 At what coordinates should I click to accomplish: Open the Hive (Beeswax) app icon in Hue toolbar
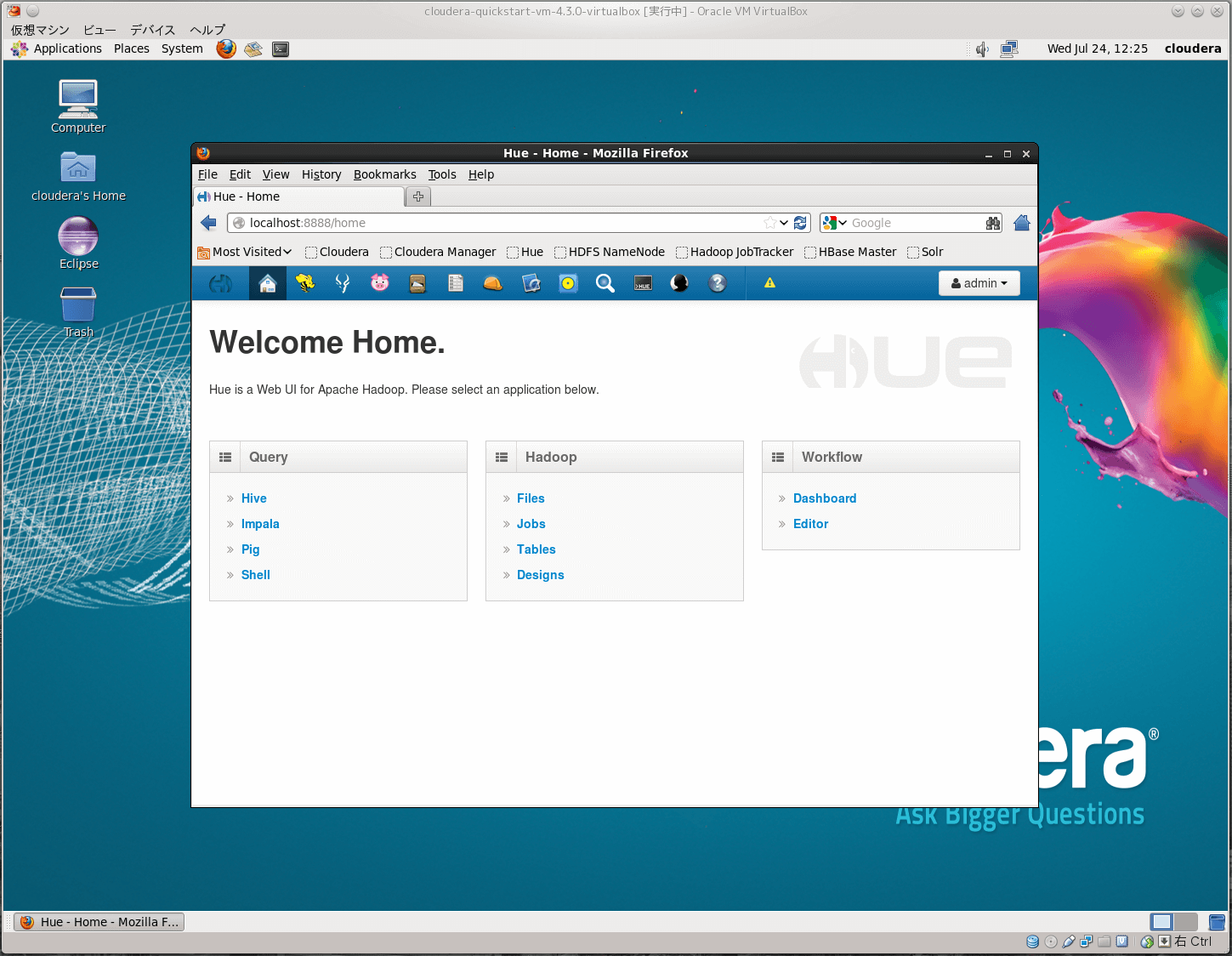point(305,283)
